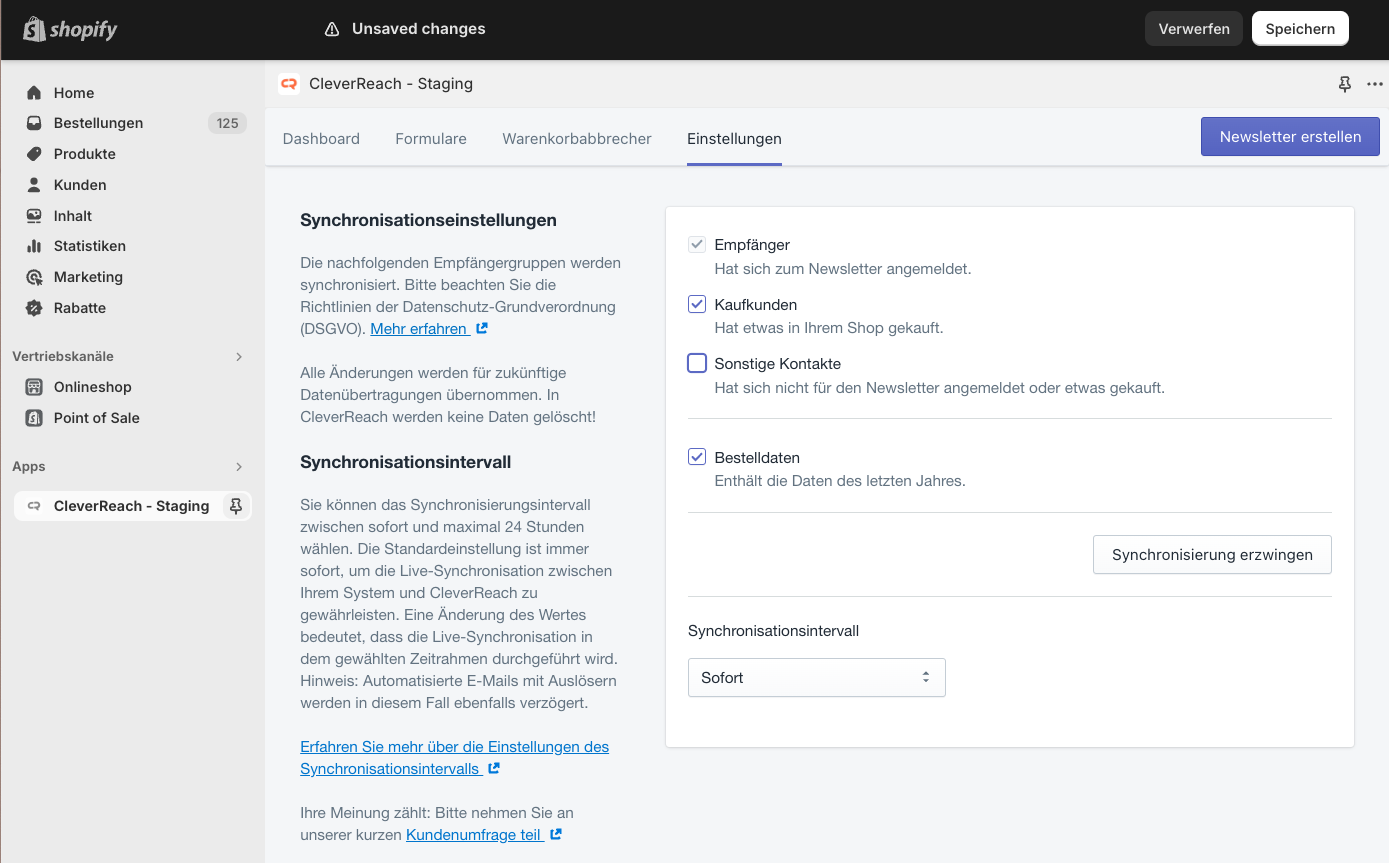Click the Speichern button
Viewport: 1389px width, 863px height.
(1300, 29)
